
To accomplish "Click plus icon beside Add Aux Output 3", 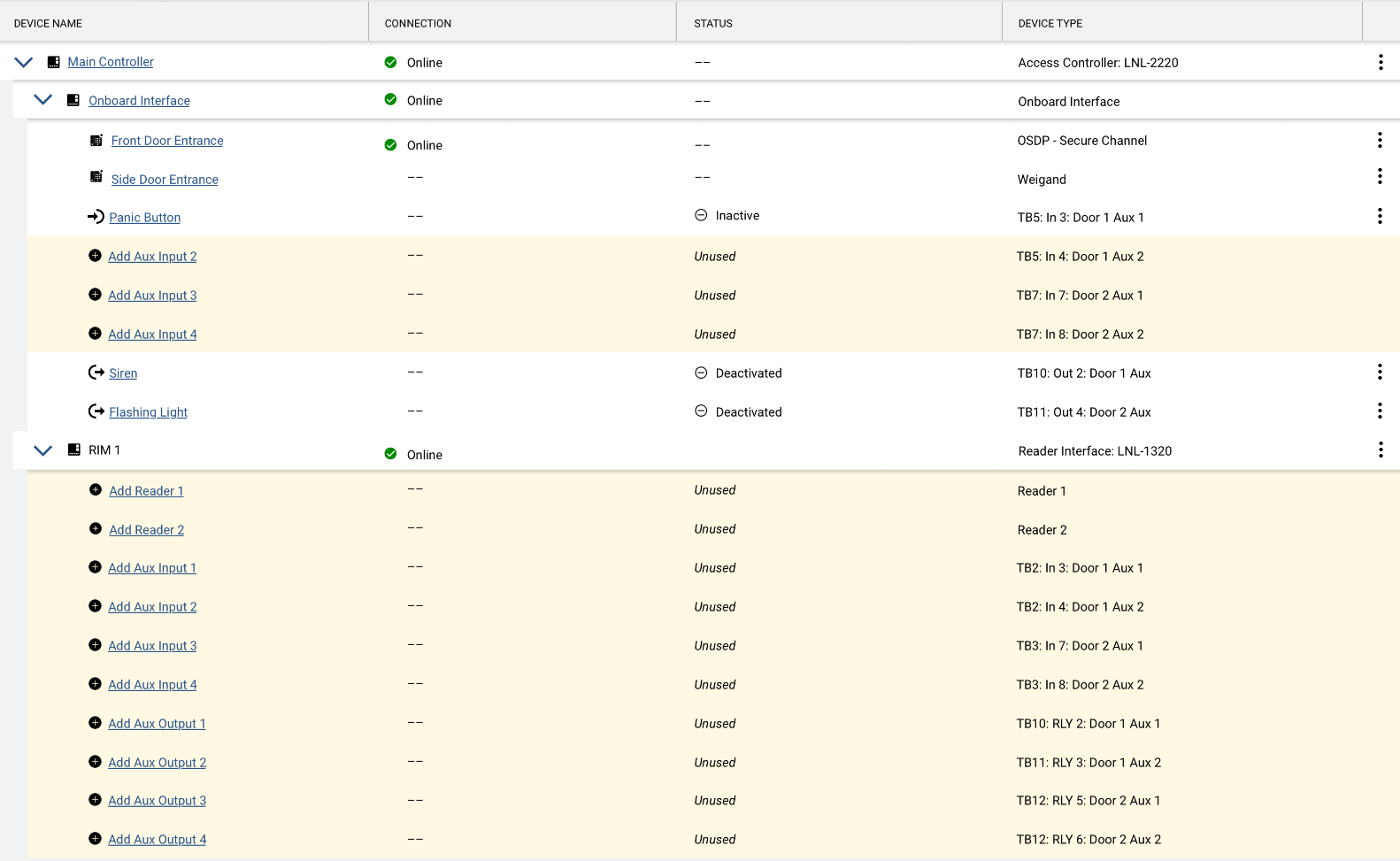I will click(x=95, y=800).
